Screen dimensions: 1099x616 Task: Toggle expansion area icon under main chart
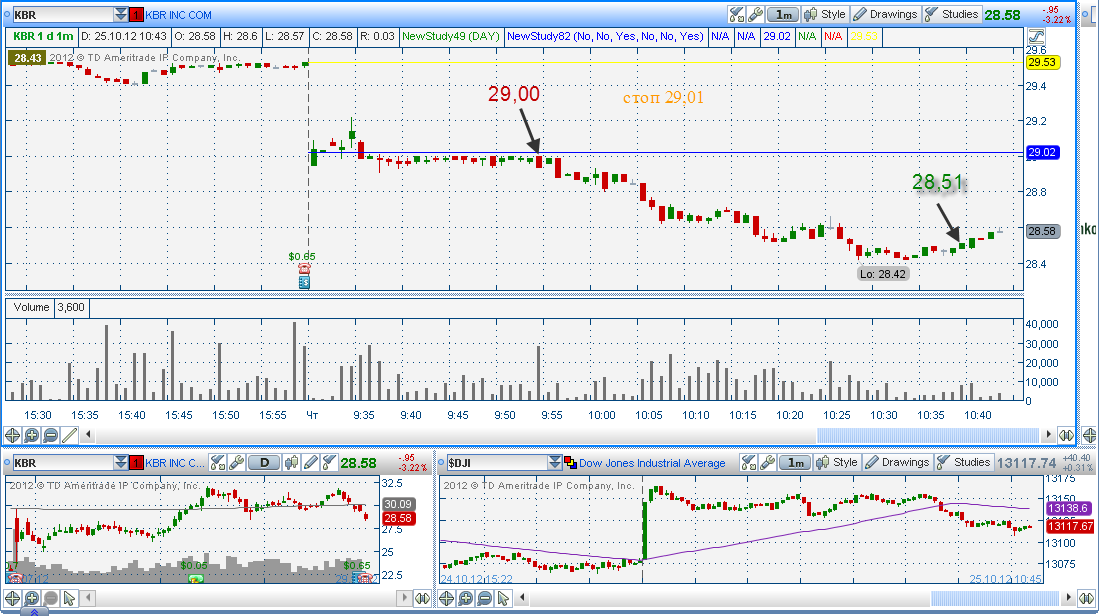(x=1066, y=435)
